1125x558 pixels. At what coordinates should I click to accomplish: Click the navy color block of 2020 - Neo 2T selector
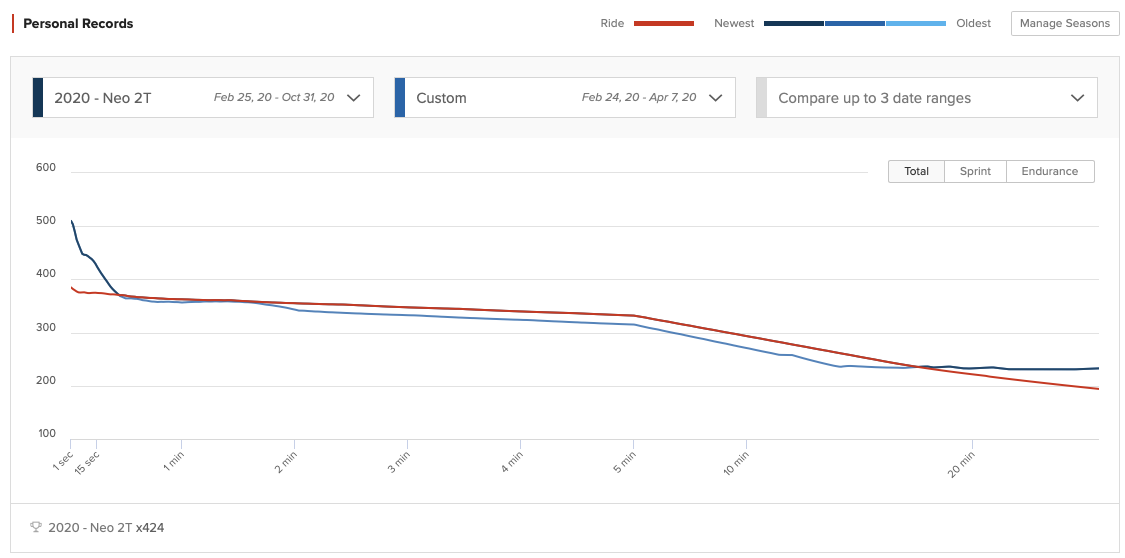(38, 98)
